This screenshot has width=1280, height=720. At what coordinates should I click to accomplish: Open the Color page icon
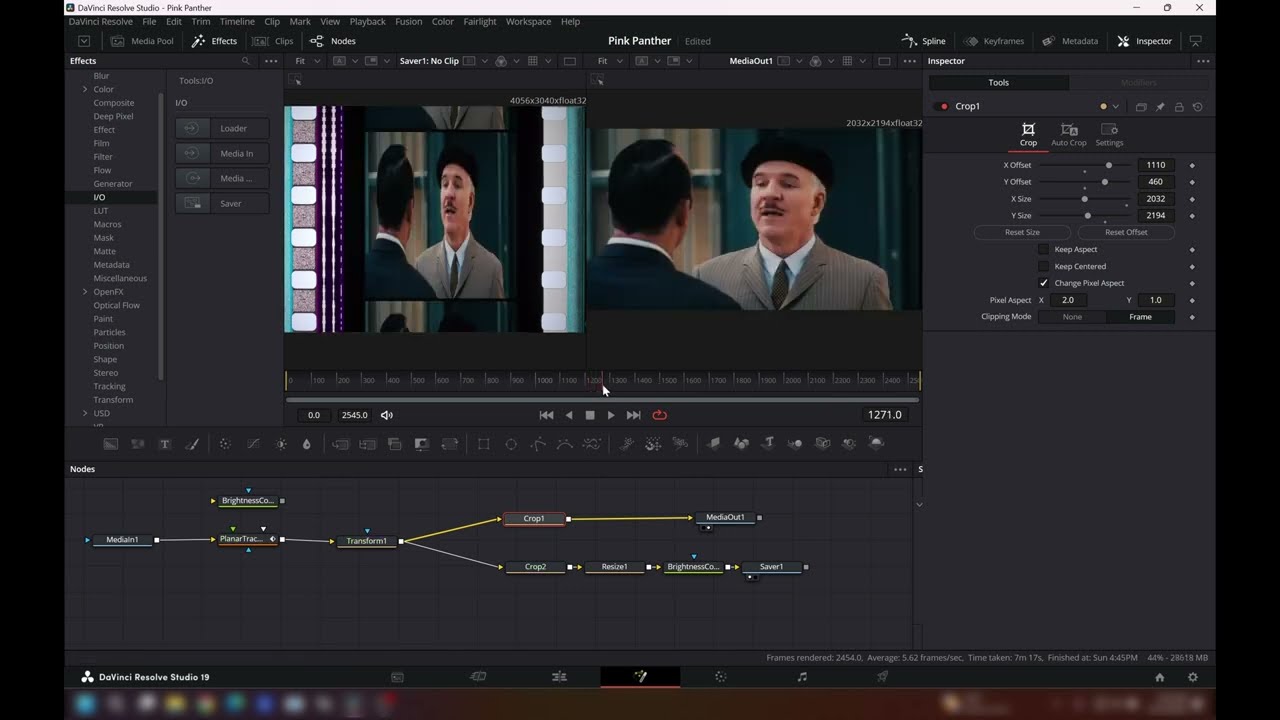click(721, 677)
